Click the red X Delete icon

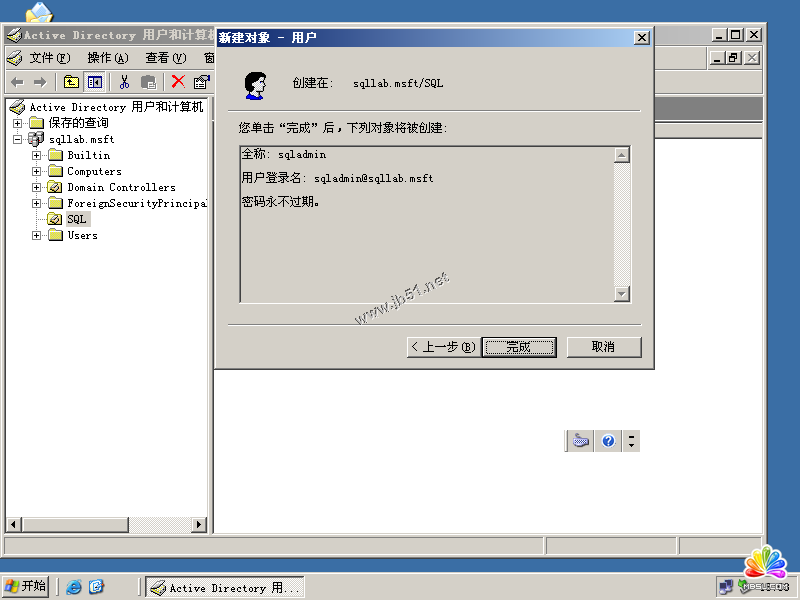(x=178, y=82)
